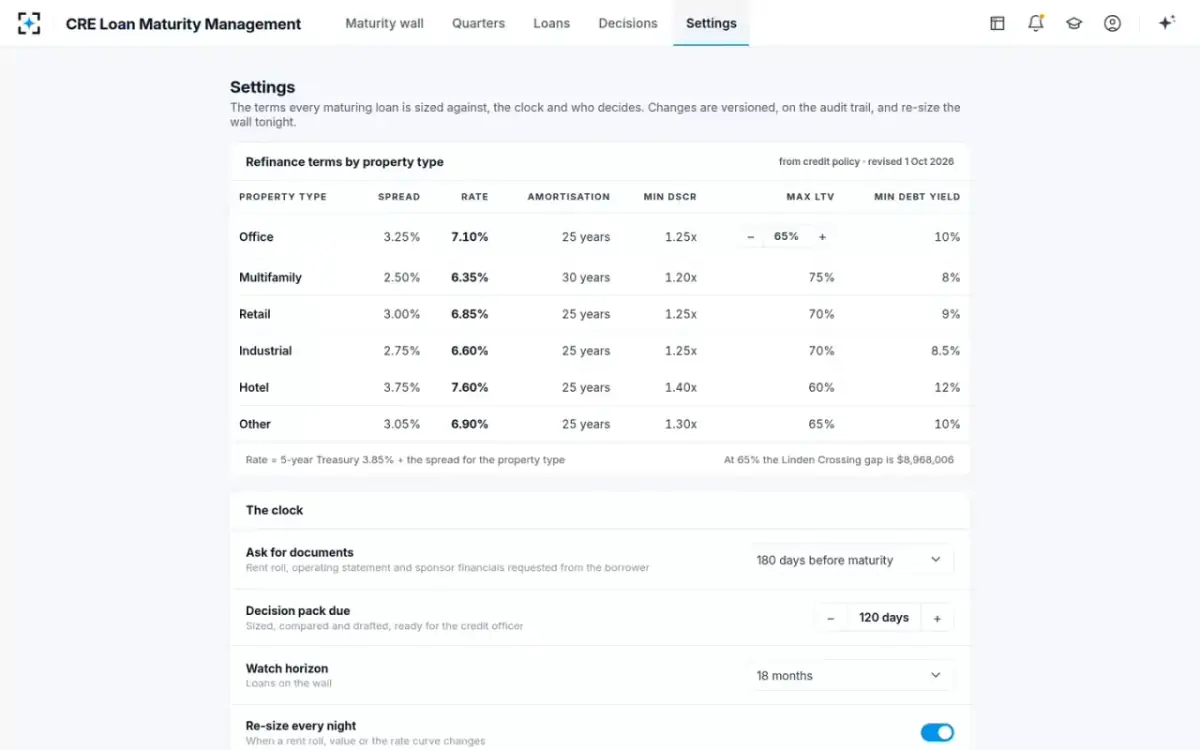Open the Loans tab
Screen dimensions: 1200x750
pos(551,23)
